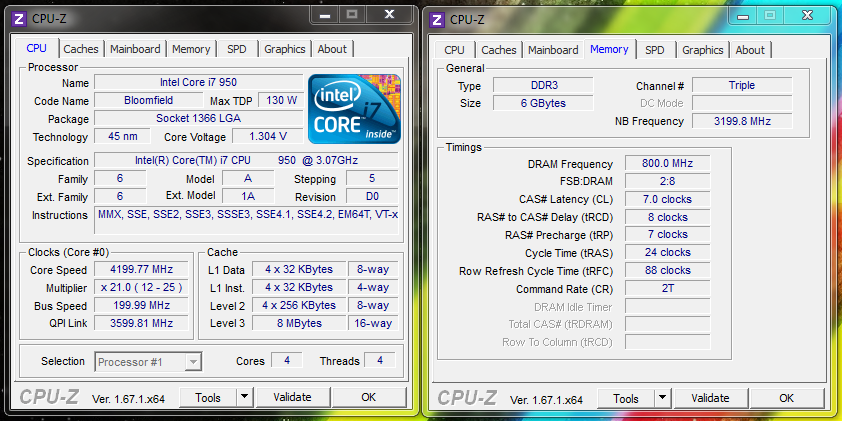
Task: Click the tRCD value '8 clocks'
Action: coord(667,217)
